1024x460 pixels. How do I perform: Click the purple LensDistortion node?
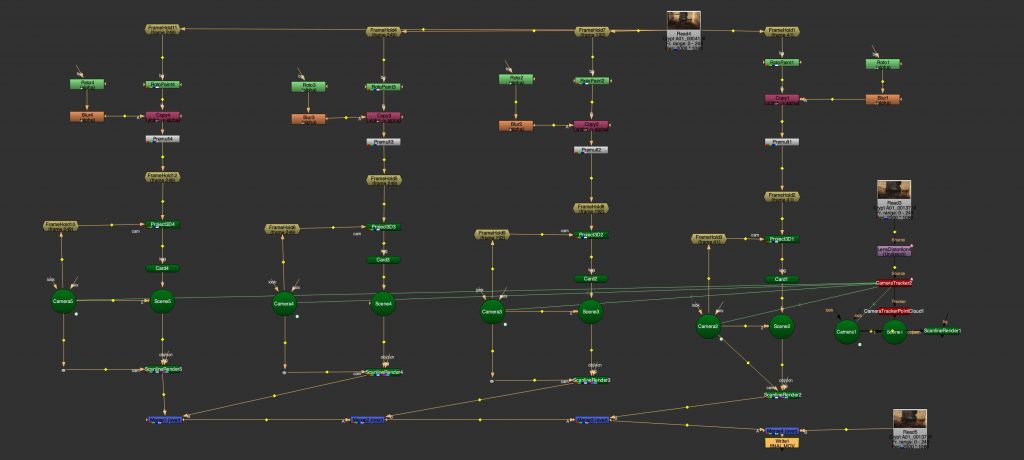point(894,250)
